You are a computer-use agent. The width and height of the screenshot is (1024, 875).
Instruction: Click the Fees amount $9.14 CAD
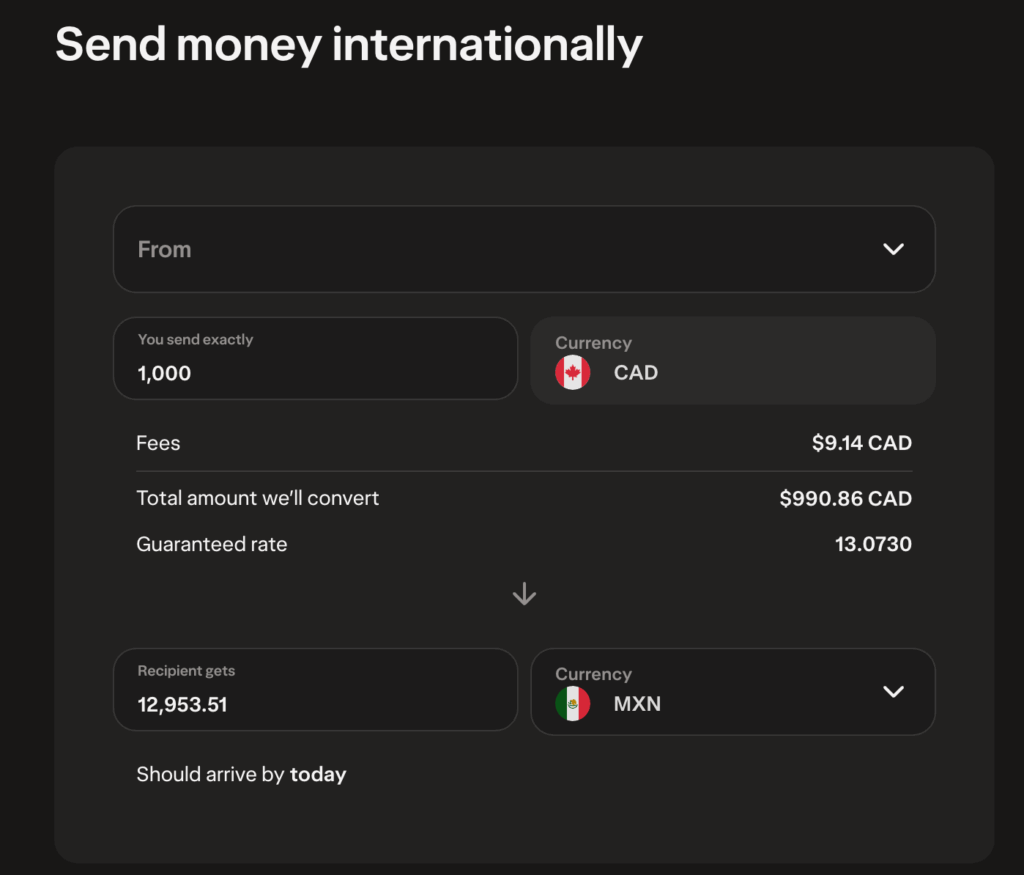[x=861, y=442]
